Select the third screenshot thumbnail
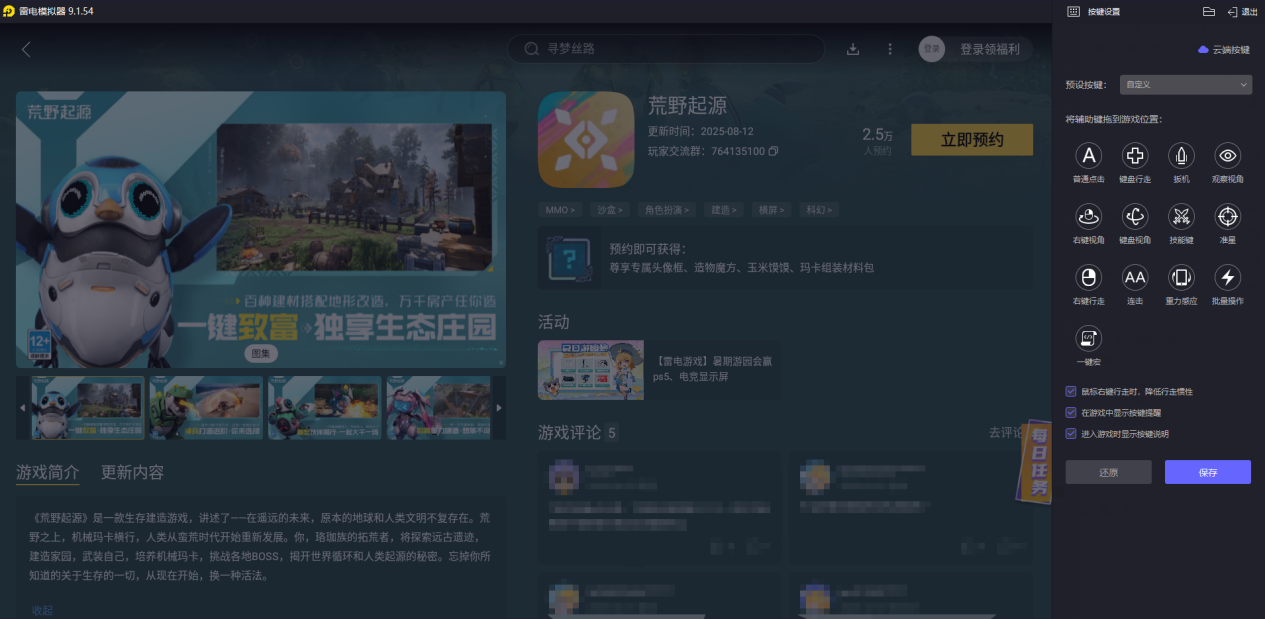Viewport: 1265px width, 619px height. click(324, 408)
